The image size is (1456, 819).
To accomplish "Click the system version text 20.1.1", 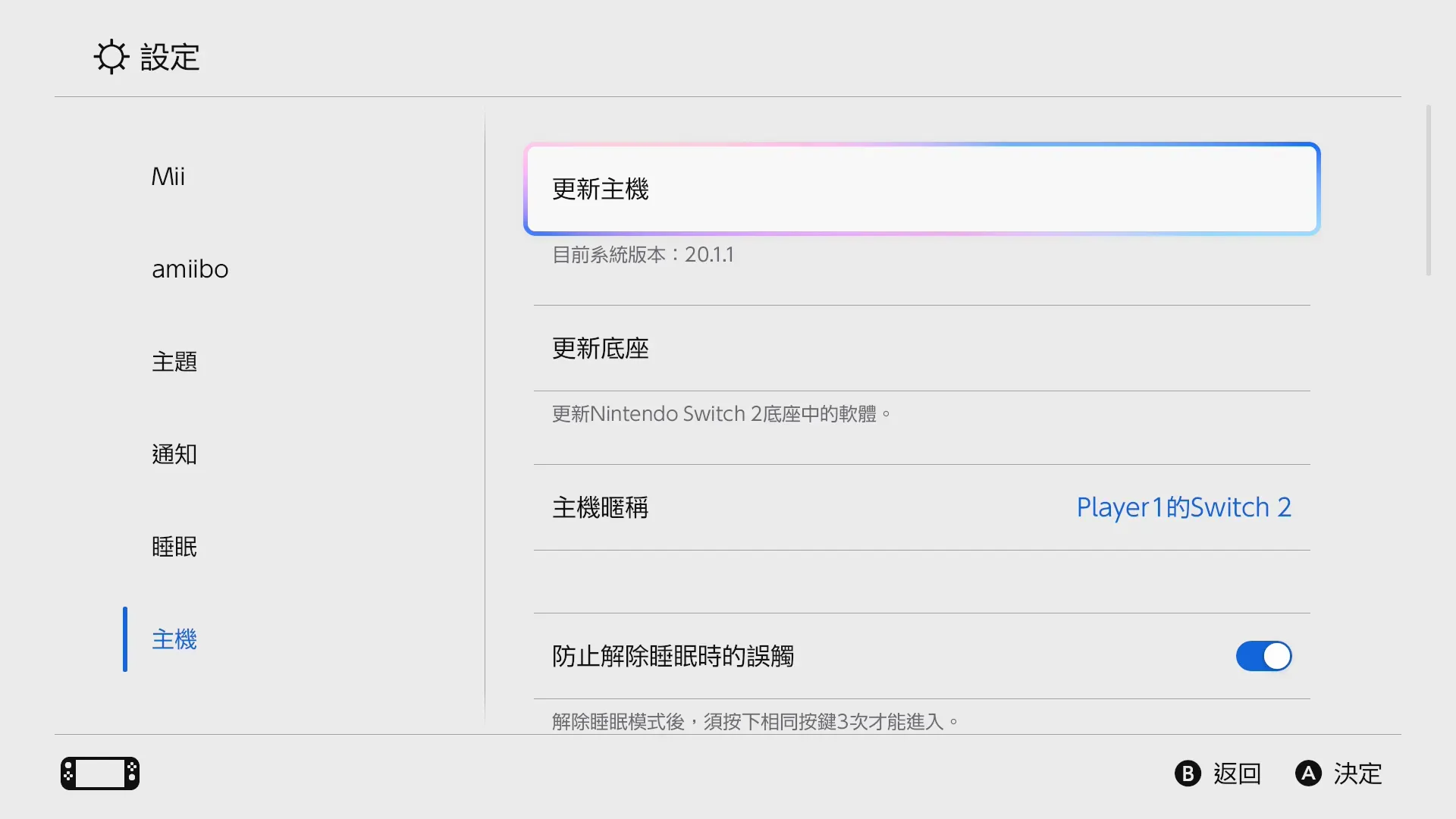I will pyautogui.click(x=642, y=255).
